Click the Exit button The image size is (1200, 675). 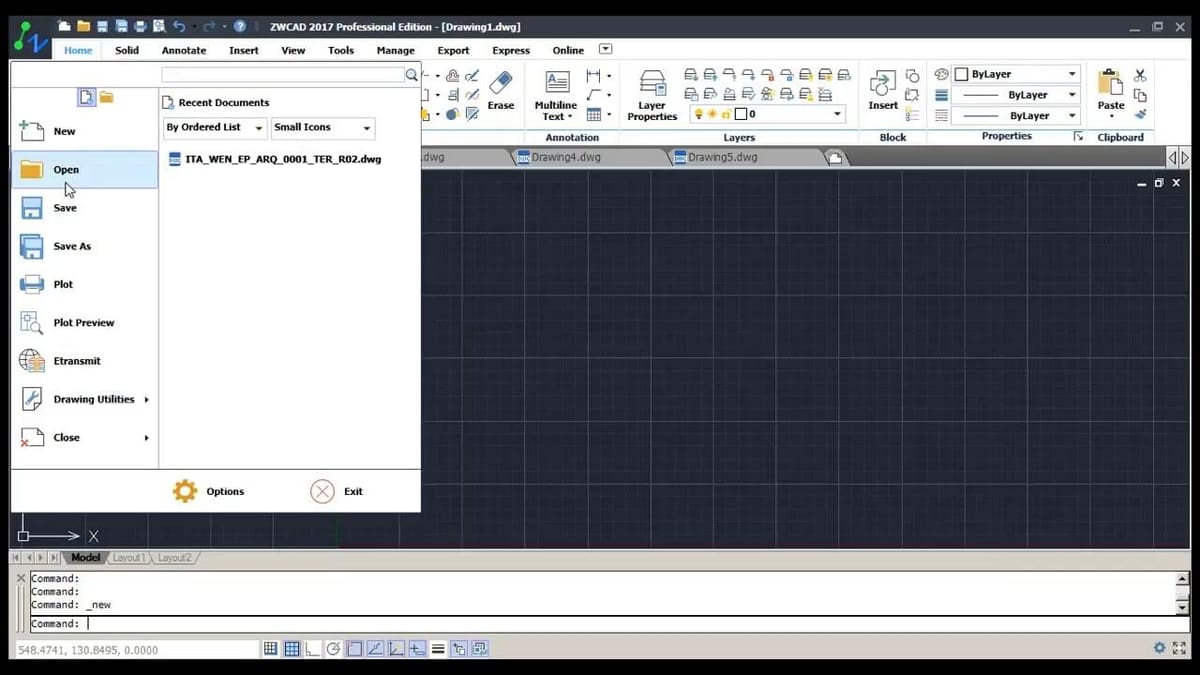point(336,491)
